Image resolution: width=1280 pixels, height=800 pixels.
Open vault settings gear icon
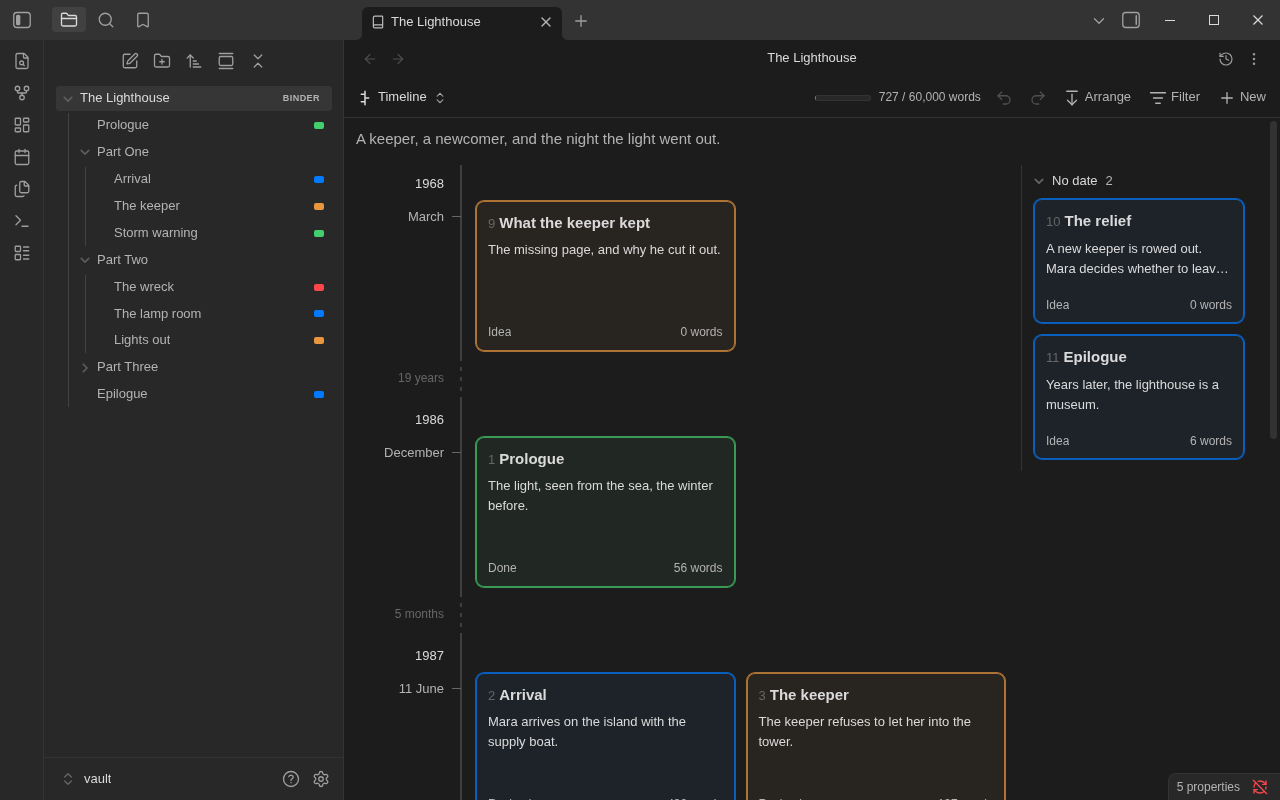pos(321,779)
